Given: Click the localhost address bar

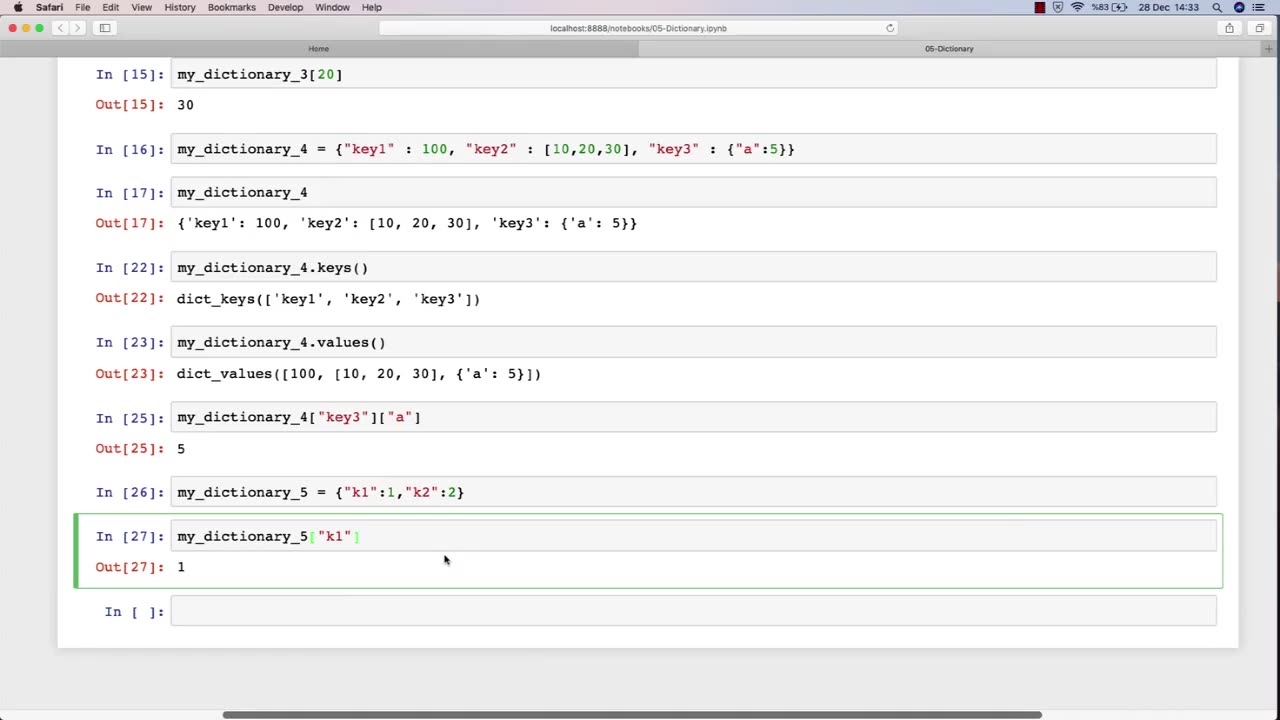Looking at the screenshot, I should point(638,28).
